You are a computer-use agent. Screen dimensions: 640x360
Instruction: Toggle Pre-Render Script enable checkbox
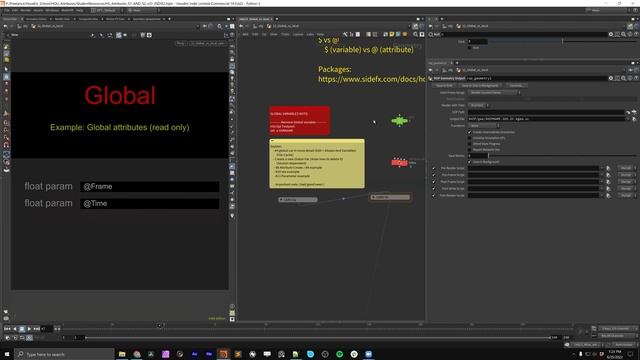(x=433, y=168)
